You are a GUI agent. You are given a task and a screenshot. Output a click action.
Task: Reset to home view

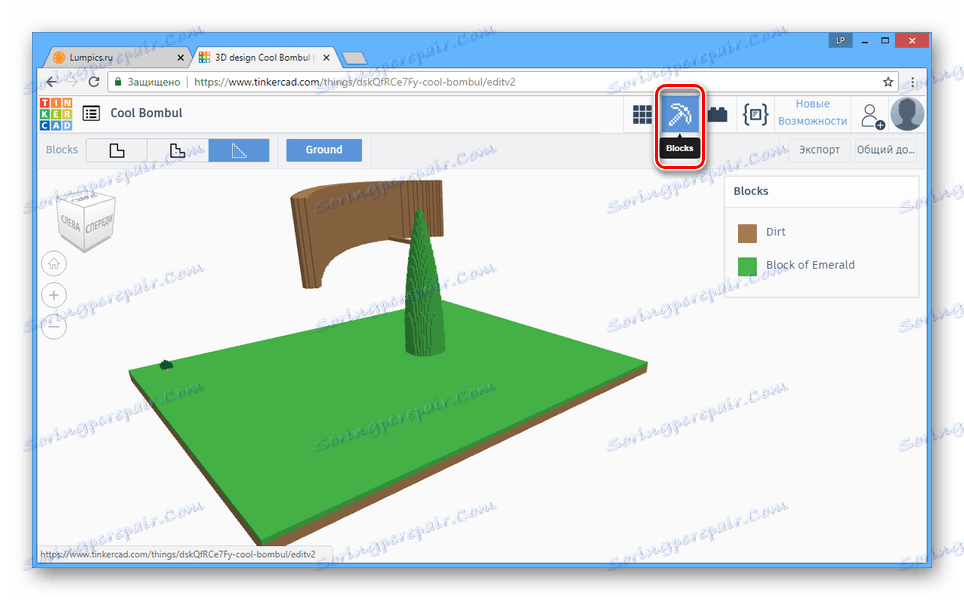pos(54,264)
